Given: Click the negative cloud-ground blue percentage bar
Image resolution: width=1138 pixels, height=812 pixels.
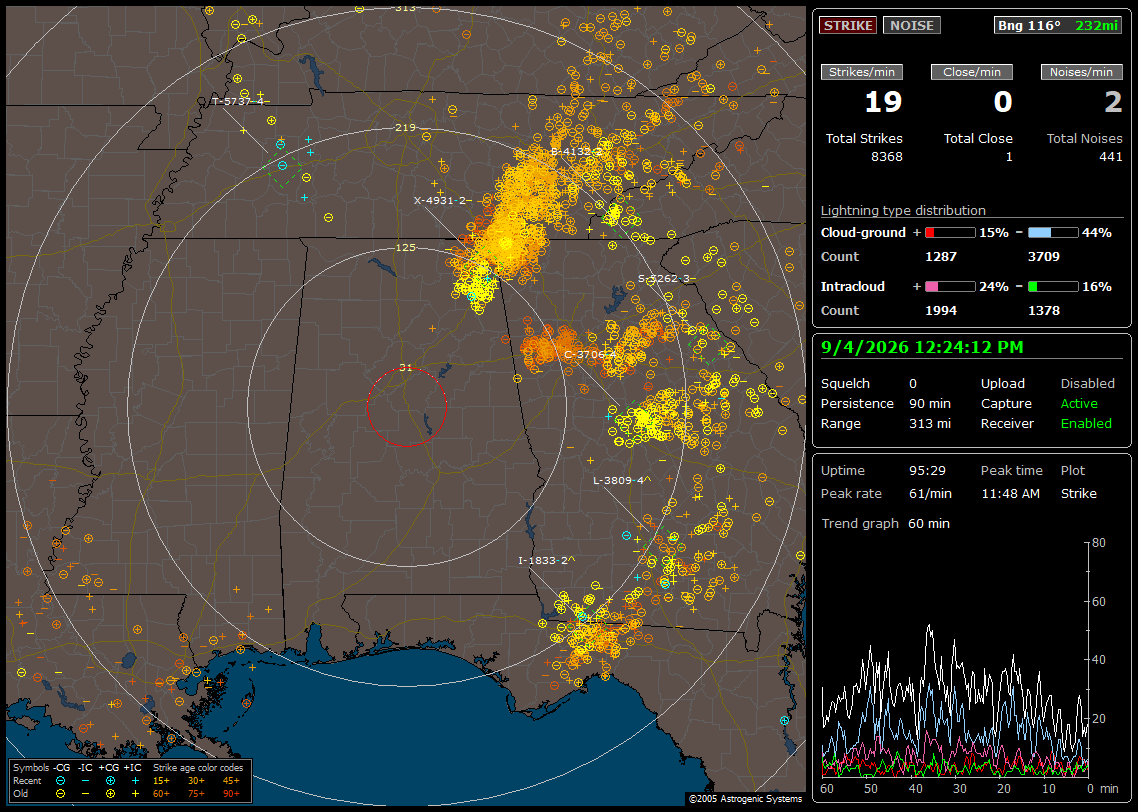Looking at the screenshot, I should [x=1053, y=233].
